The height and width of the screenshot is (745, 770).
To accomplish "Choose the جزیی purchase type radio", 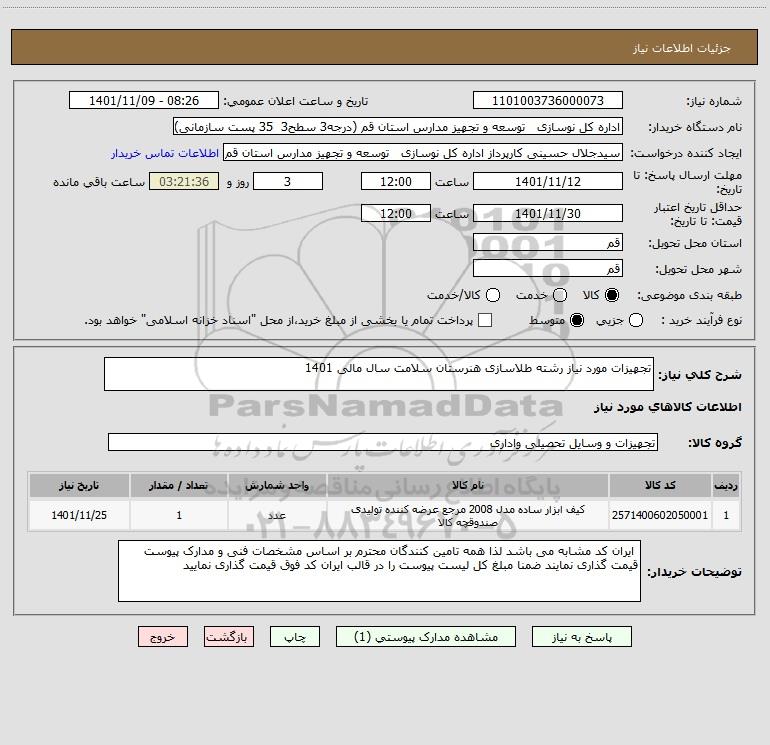I will click(x=636, y=320).
